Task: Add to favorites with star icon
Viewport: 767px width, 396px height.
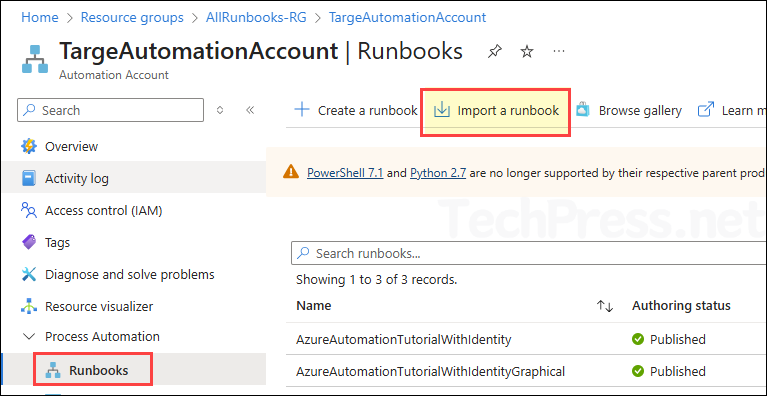Action: (526, 51)
